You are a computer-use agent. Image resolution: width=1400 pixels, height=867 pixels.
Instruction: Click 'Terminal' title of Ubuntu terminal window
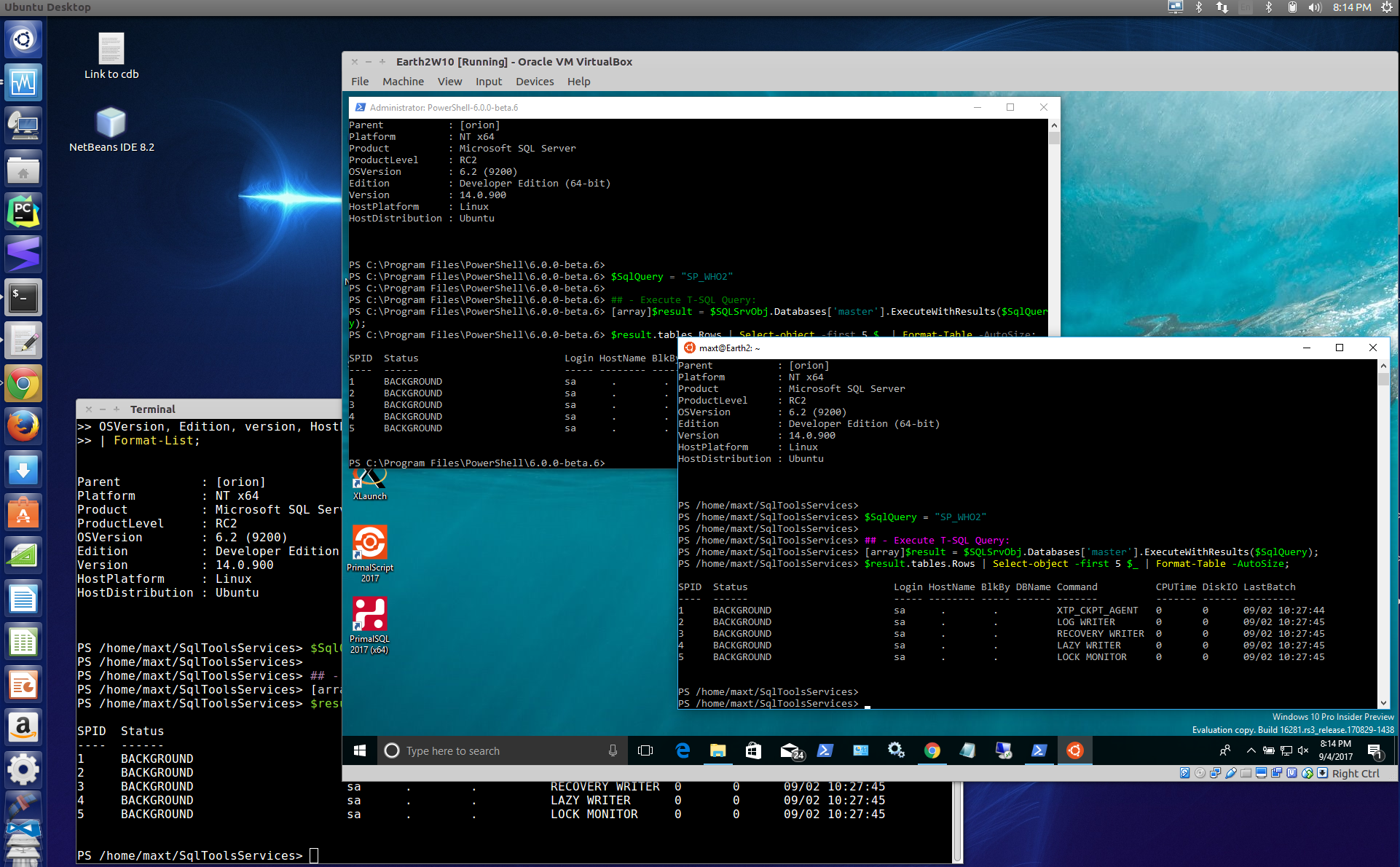point(153,409)
